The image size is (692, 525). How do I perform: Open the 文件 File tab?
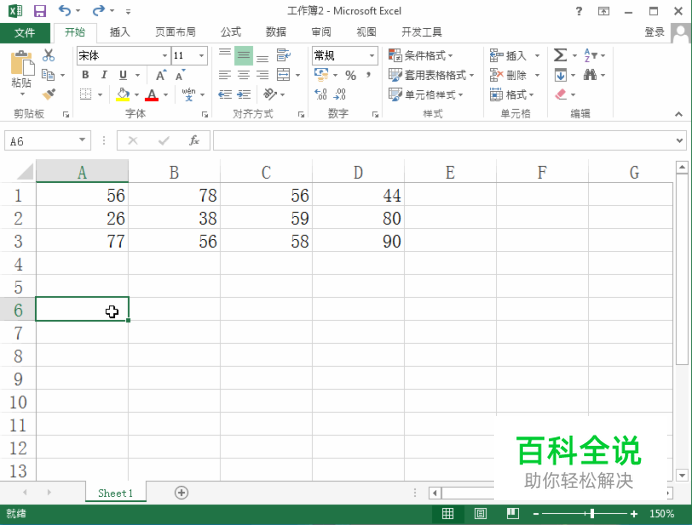[x=25, y=32]
